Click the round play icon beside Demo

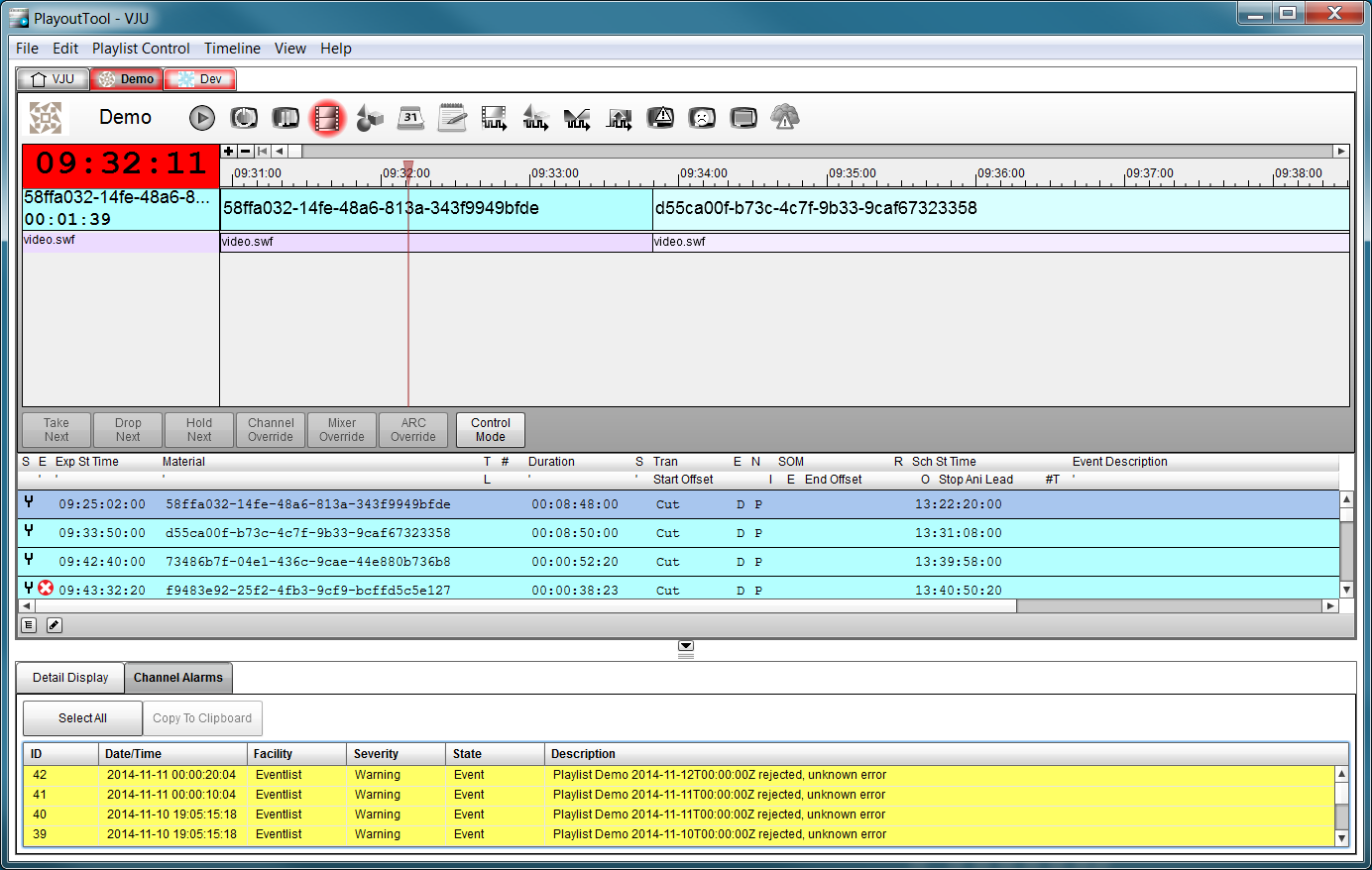[x=202, y=118]
